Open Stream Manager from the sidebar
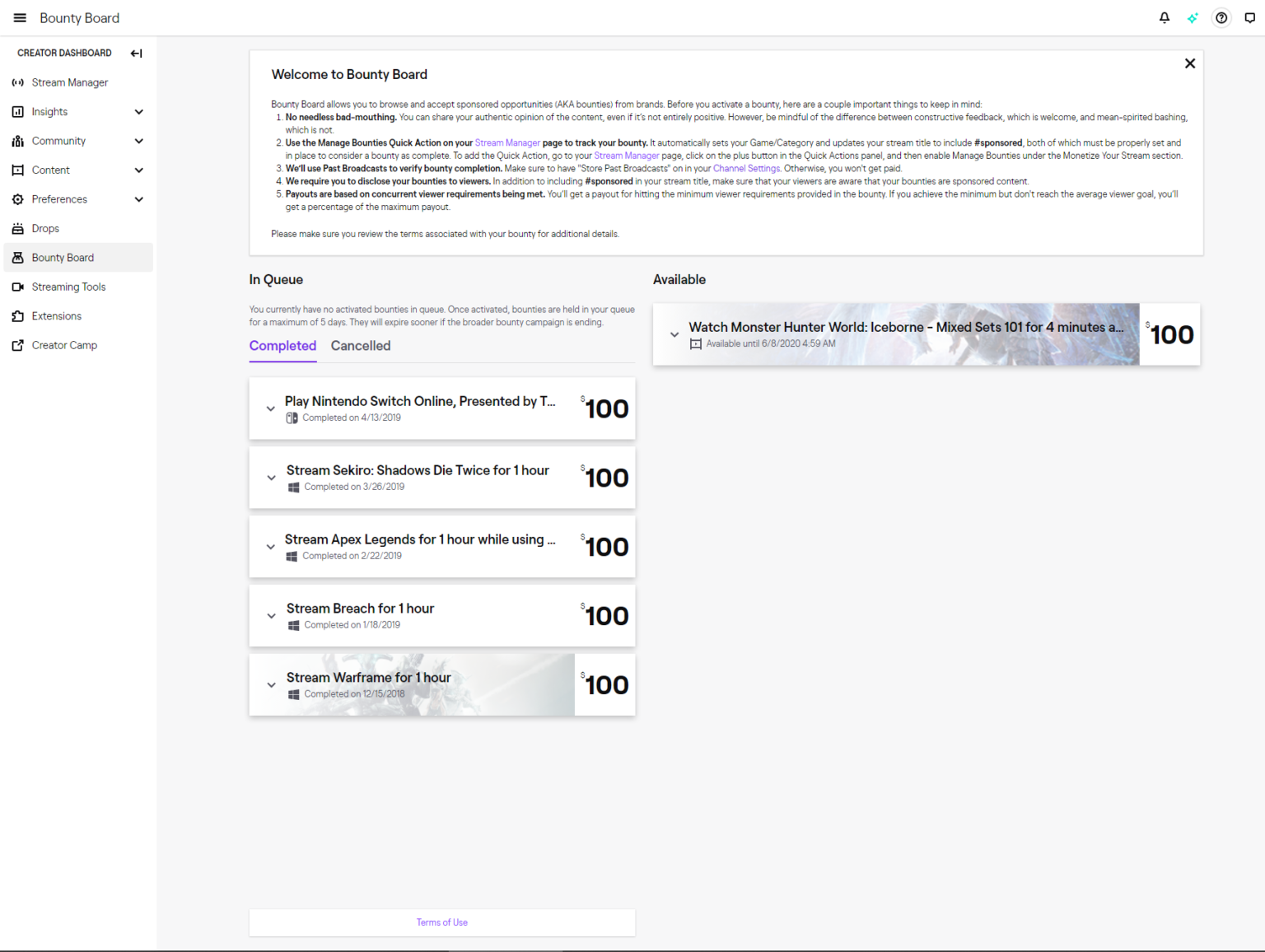The width and height of the screenshot is (1265, 952). point(69,82)
